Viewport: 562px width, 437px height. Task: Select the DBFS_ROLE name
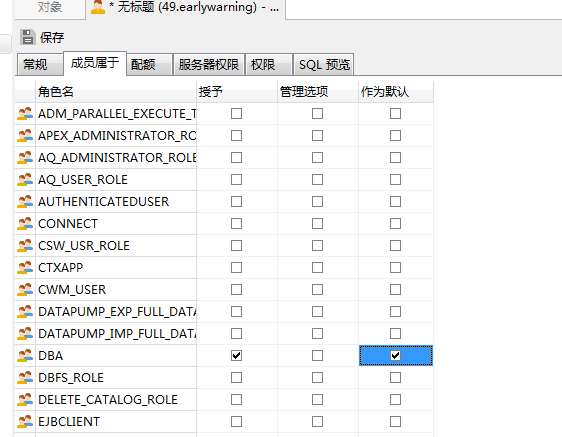(71, 377)
